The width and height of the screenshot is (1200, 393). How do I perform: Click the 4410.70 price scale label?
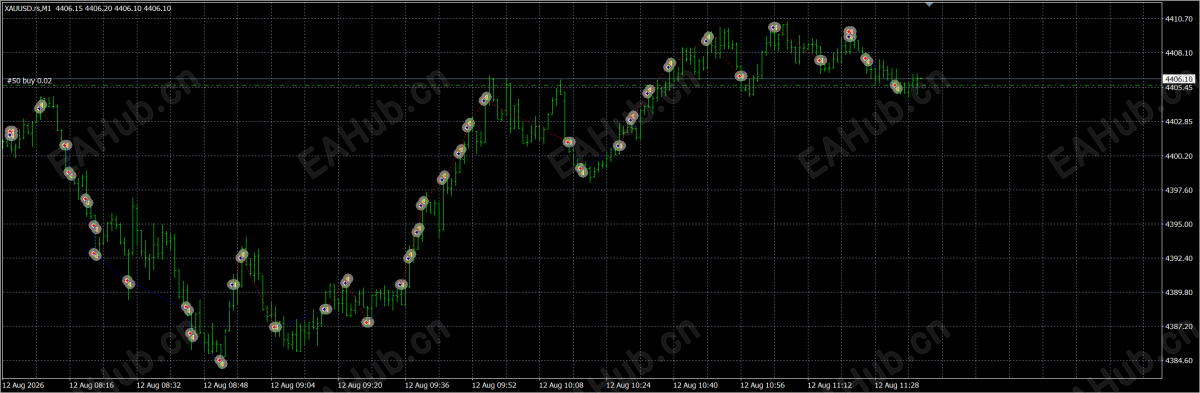click(x=1178, y=19)
